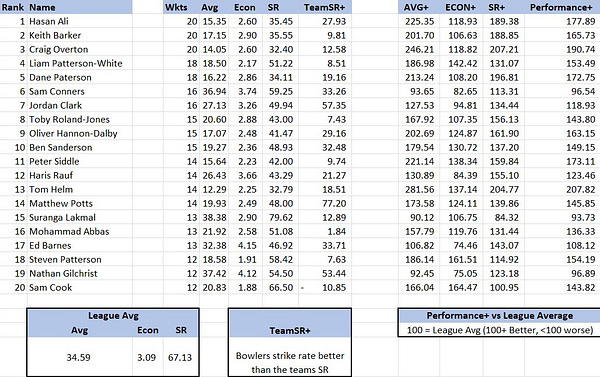600x377 pixels.
Task: Select 'Performance+ vs League Average' heading
Action: pos(500,316)
